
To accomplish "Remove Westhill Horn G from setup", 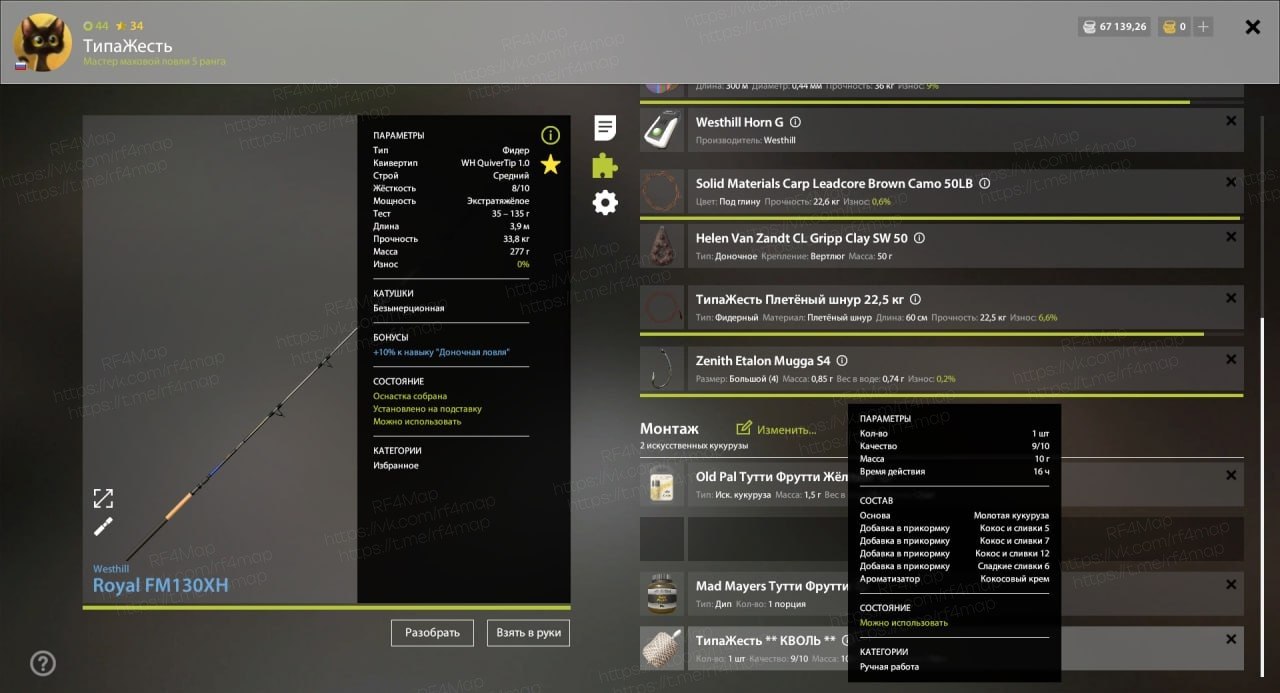I will 1231,121.
